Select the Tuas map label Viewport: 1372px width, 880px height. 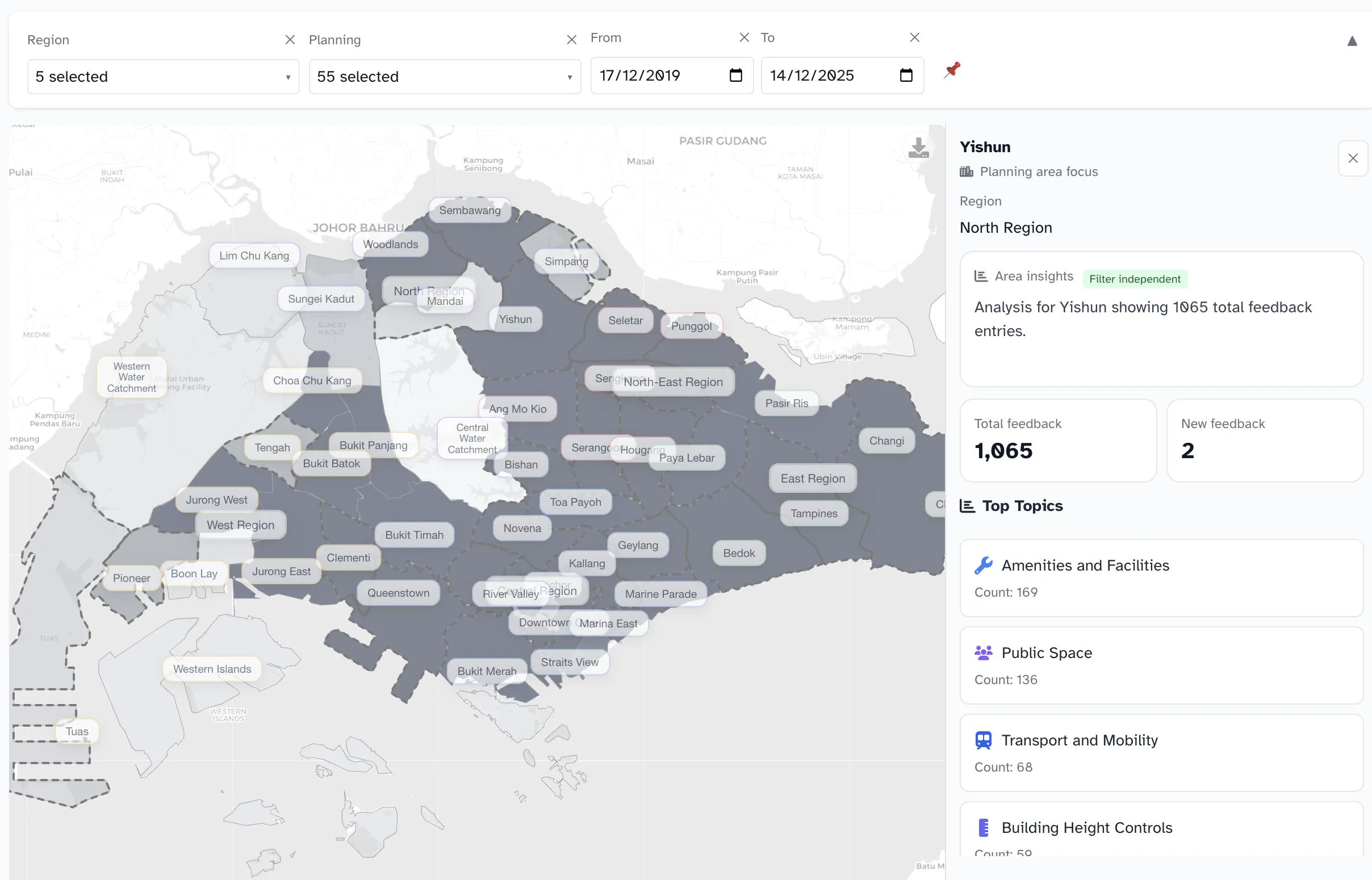[x=77, y=732]
